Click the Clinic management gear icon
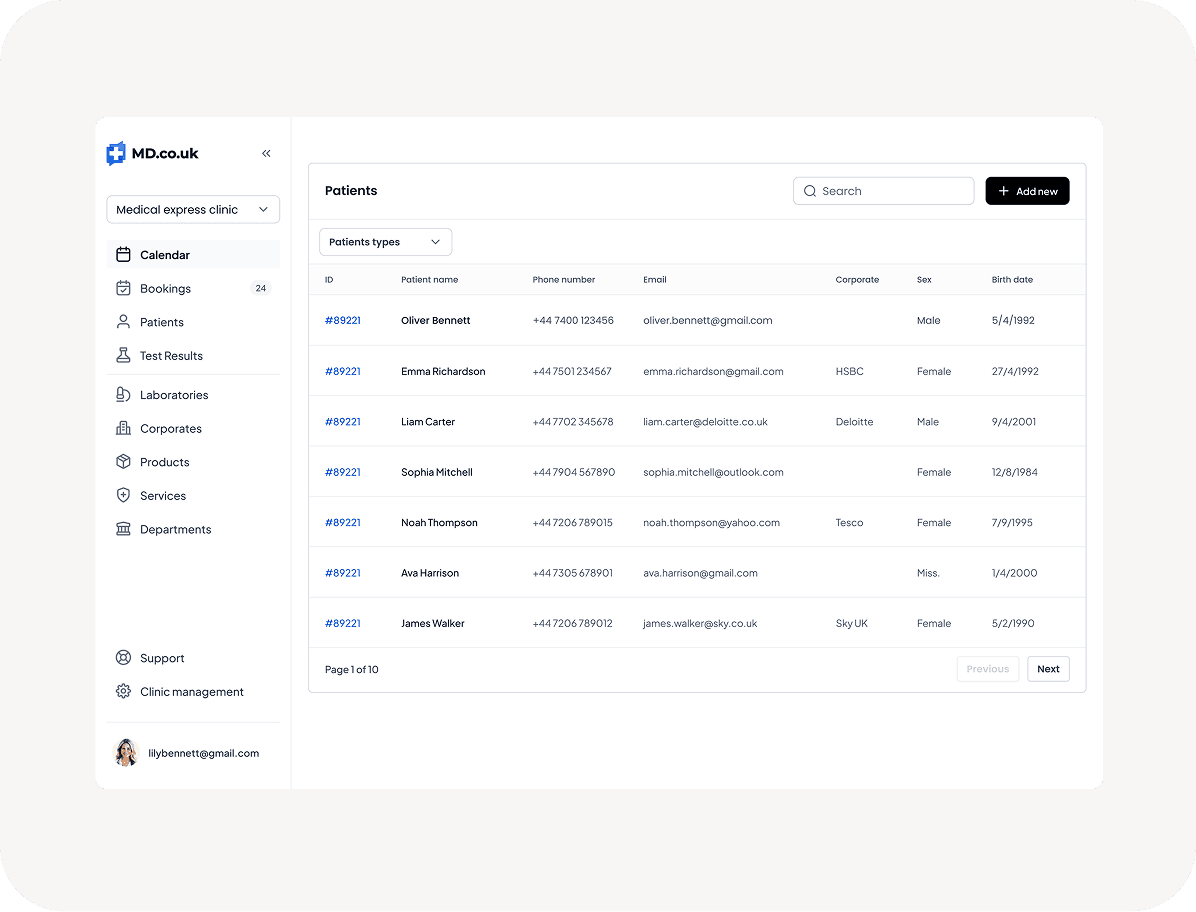The width and height of the screenshot is (1196, 912). [123, 692]
